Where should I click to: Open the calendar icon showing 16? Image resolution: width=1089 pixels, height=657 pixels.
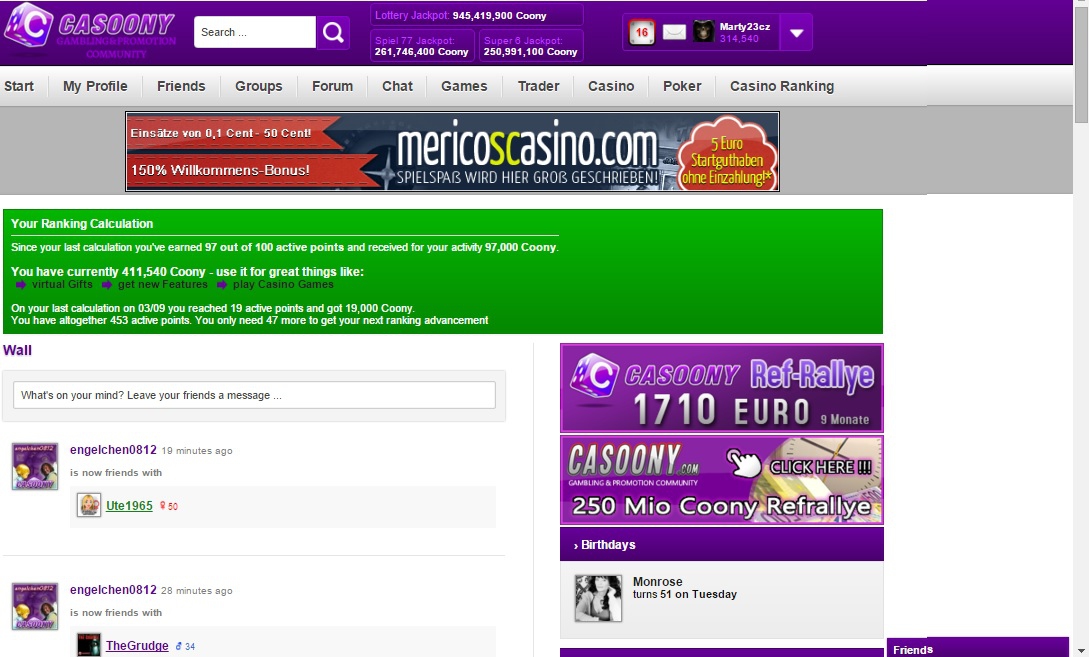click(641, 32)
